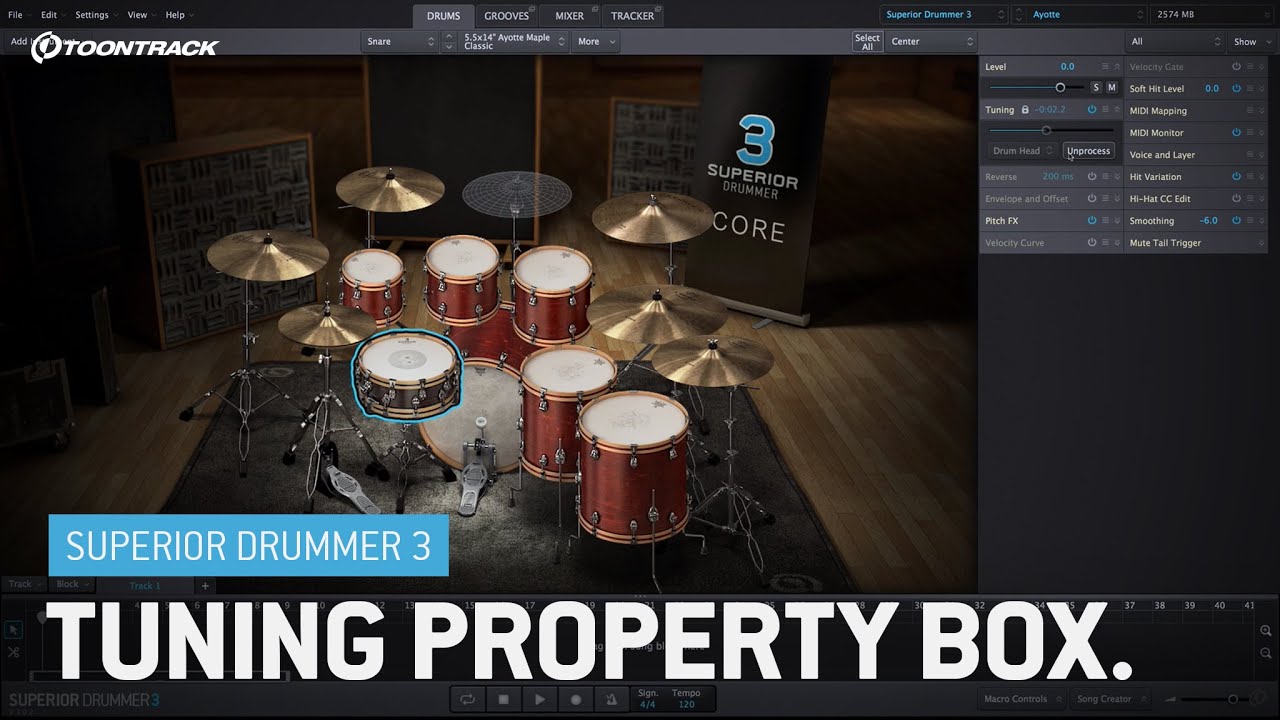Open the More dropdown
The width and height of the screenshot is (1280, 720).
596,41
